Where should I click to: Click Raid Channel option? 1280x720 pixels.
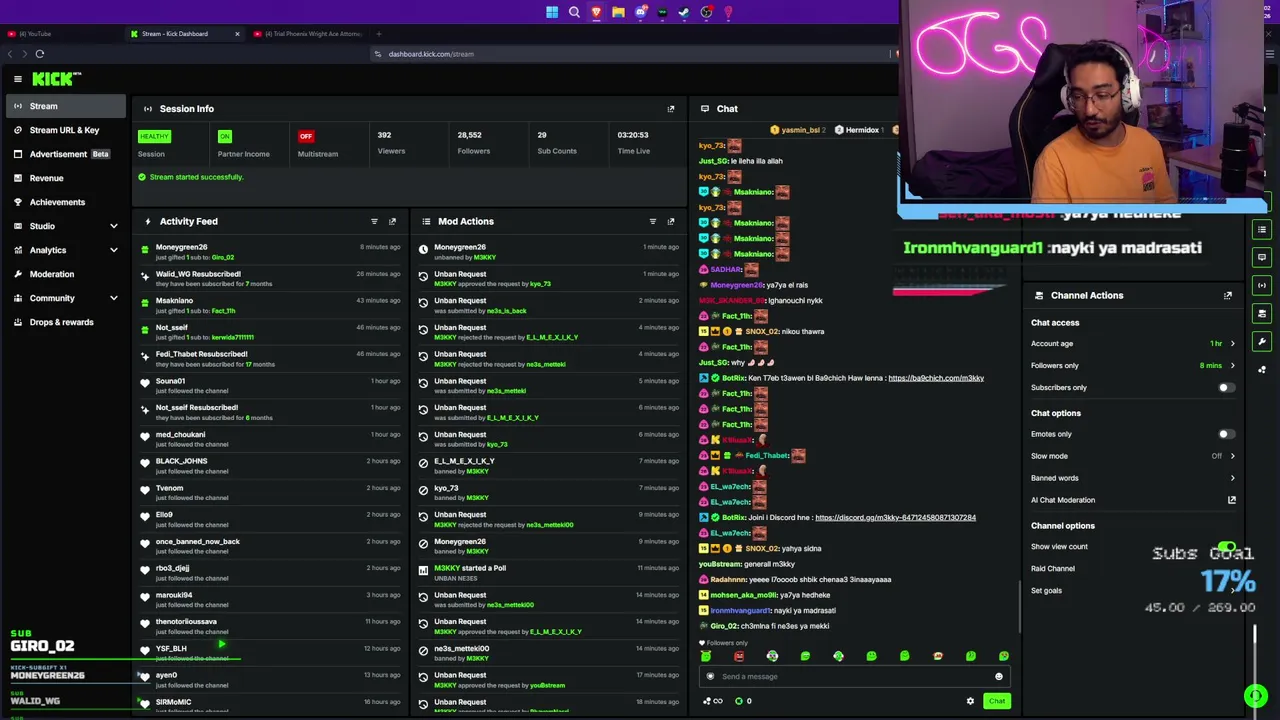(x=1053, y=569)
